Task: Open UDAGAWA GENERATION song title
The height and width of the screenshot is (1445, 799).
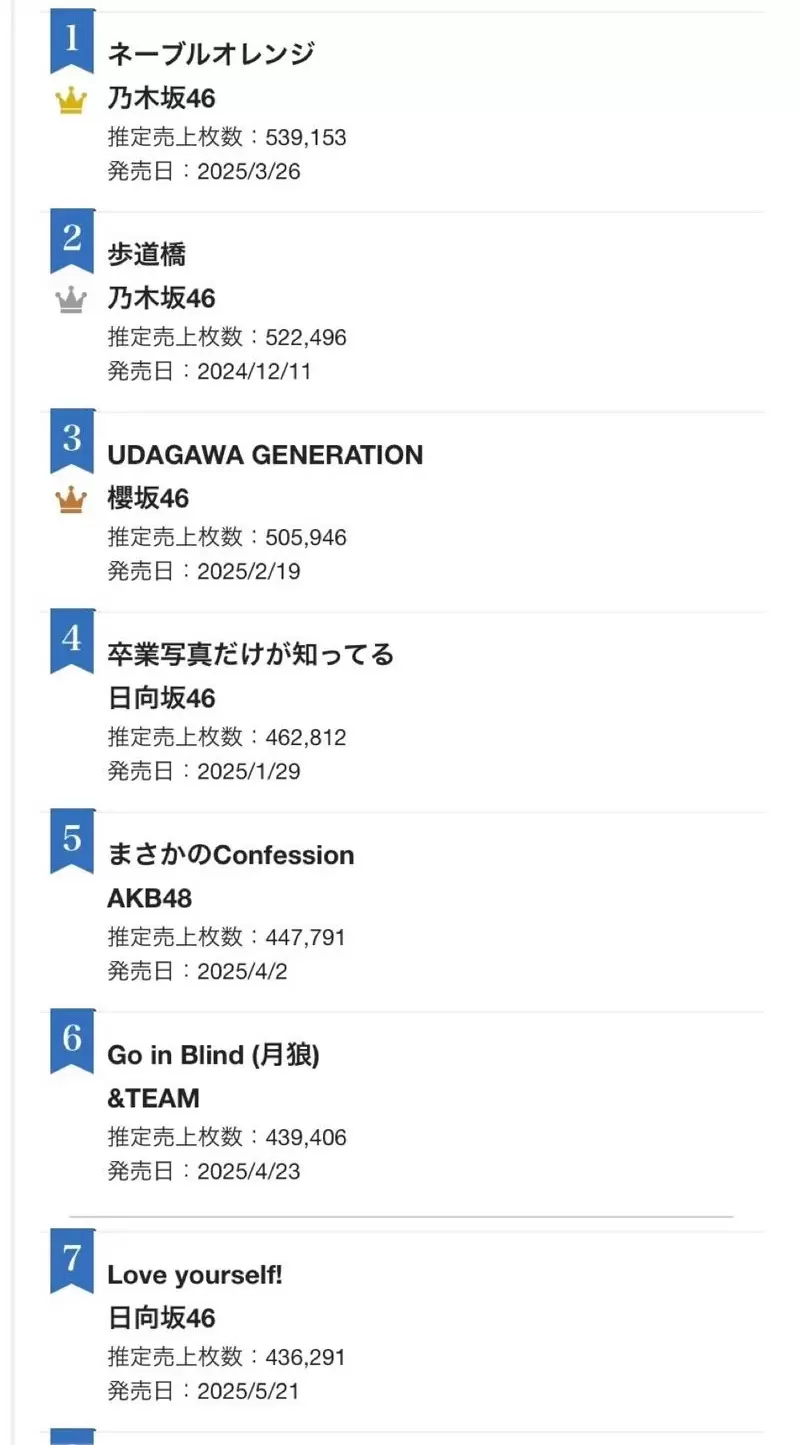Action: point(265,455)
